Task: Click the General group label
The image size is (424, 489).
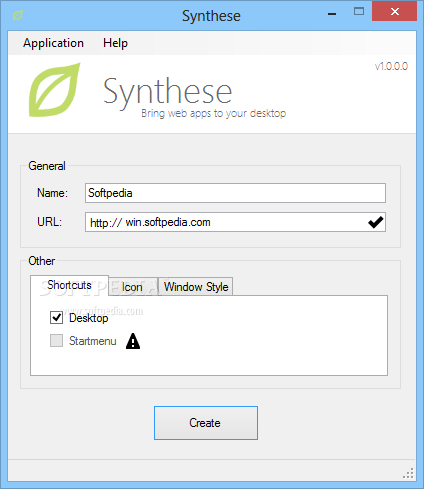Action: click(47, 166)
